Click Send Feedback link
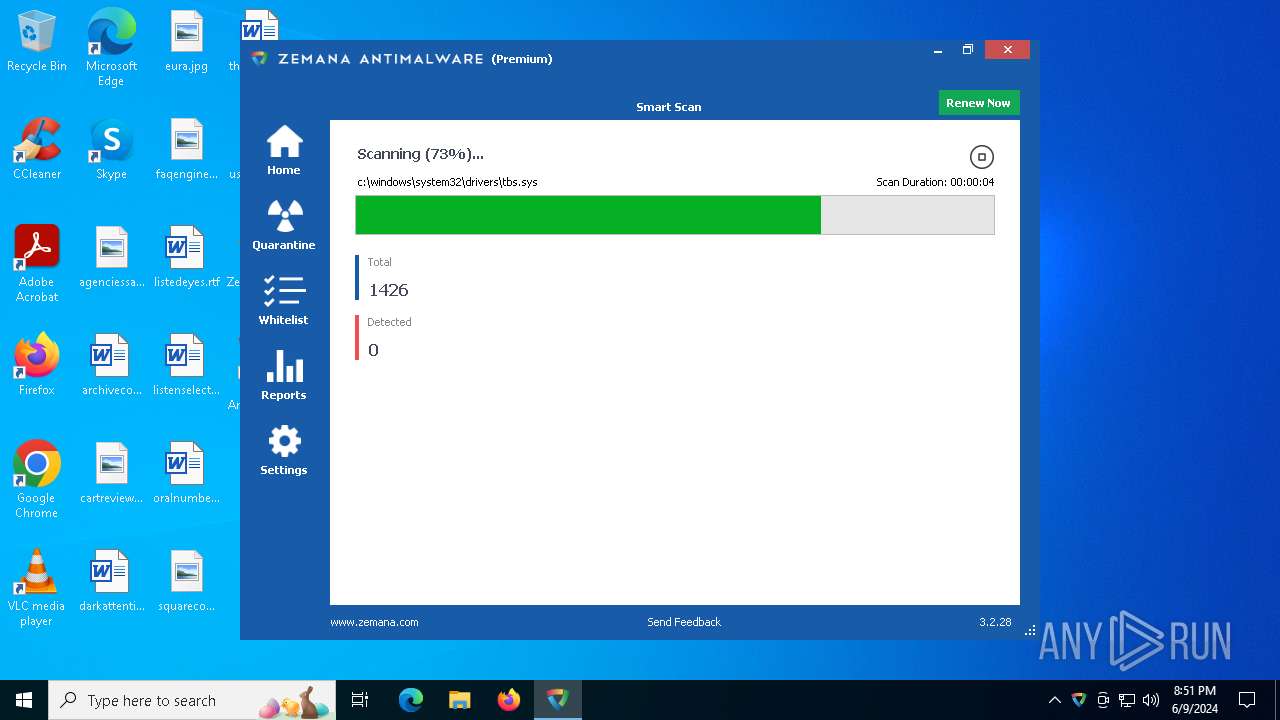Viewport: 1280px width, 720px height. pyautogui.click(x=684, y=622)
